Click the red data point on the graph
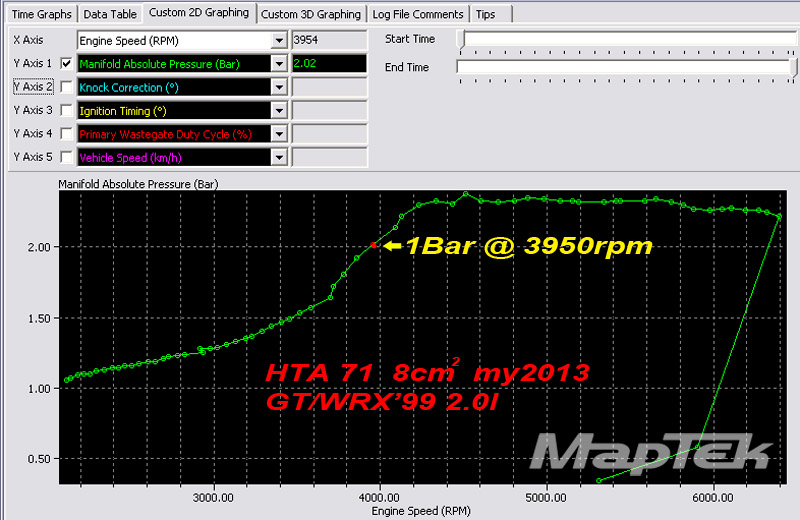The height and width of the screenshot is (520, 800). [x=374, y=245]
